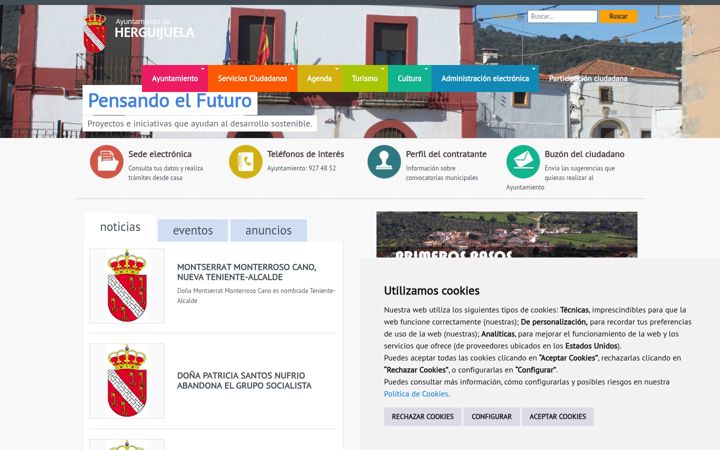Read Montserrat Monterroso Cano news headline
The width and height of the screenshot is (720, 450).
(247, 272)
